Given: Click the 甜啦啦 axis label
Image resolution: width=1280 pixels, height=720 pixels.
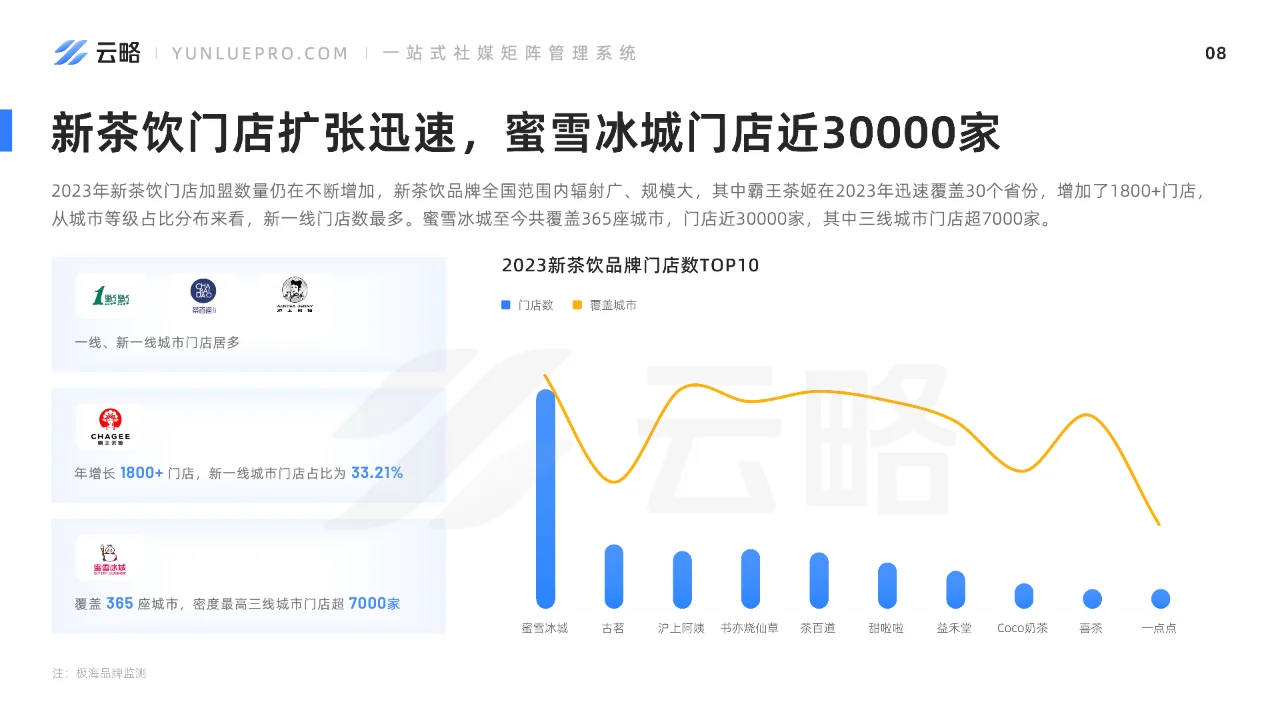Looking at the screenshot, I should pyautogui.click(x=887, y=628).
